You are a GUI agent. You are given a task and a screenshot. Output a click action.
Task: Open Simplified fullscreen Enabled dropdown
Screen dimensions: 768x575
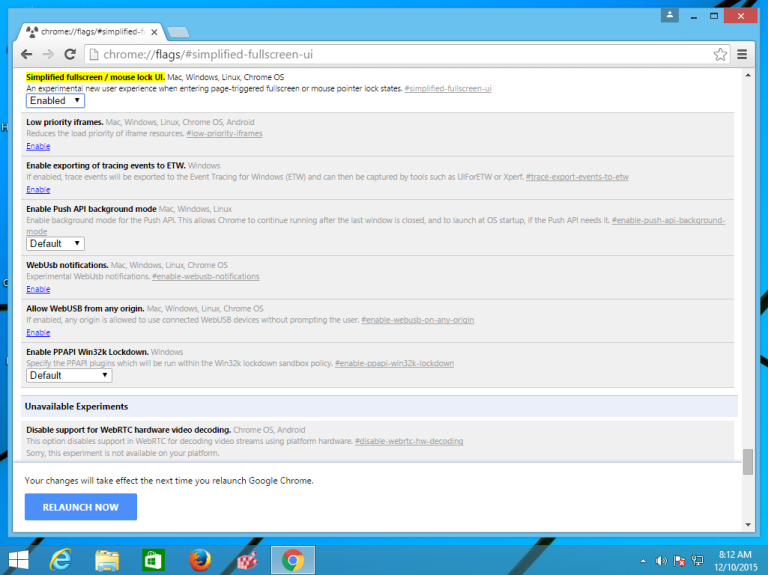55,100
